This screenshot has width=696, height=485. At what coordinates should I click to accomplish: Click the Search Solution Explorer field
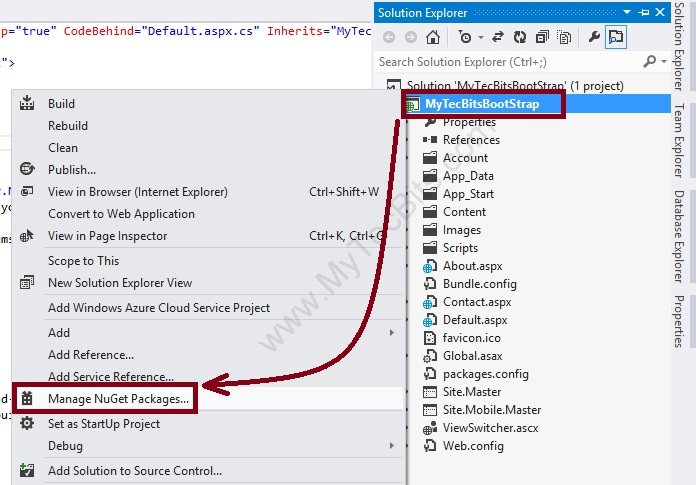(x=506, y=62)
